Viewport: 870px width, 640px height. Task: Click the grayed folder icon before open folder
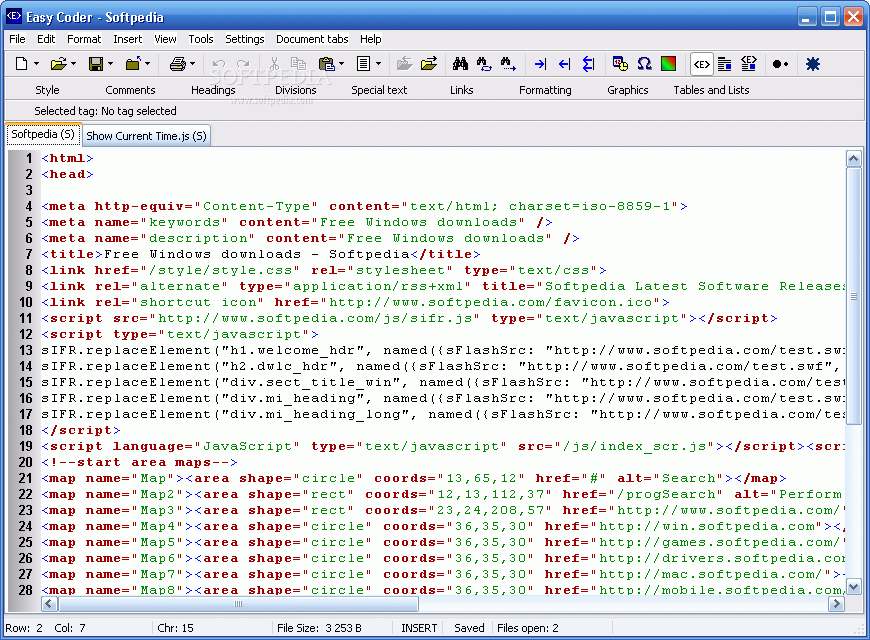pyautogui.click(x=404, y=64)
